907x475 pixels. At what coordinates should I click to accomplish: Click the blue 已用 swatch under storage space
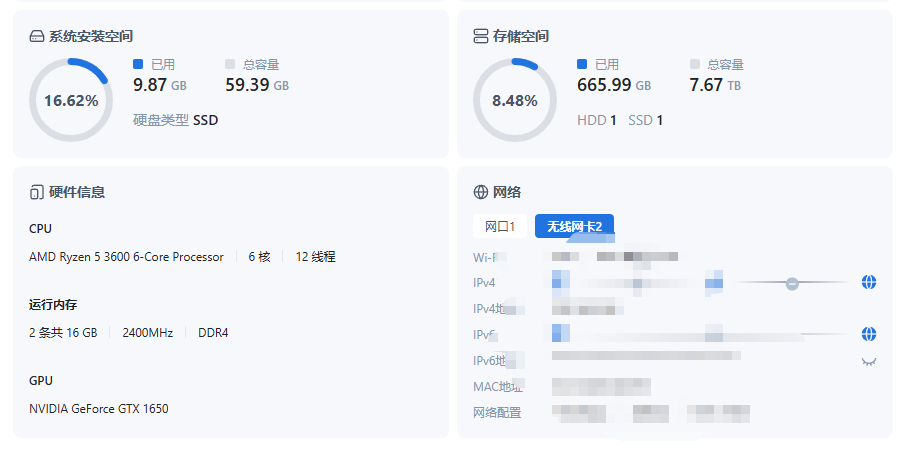pos(582,64)
